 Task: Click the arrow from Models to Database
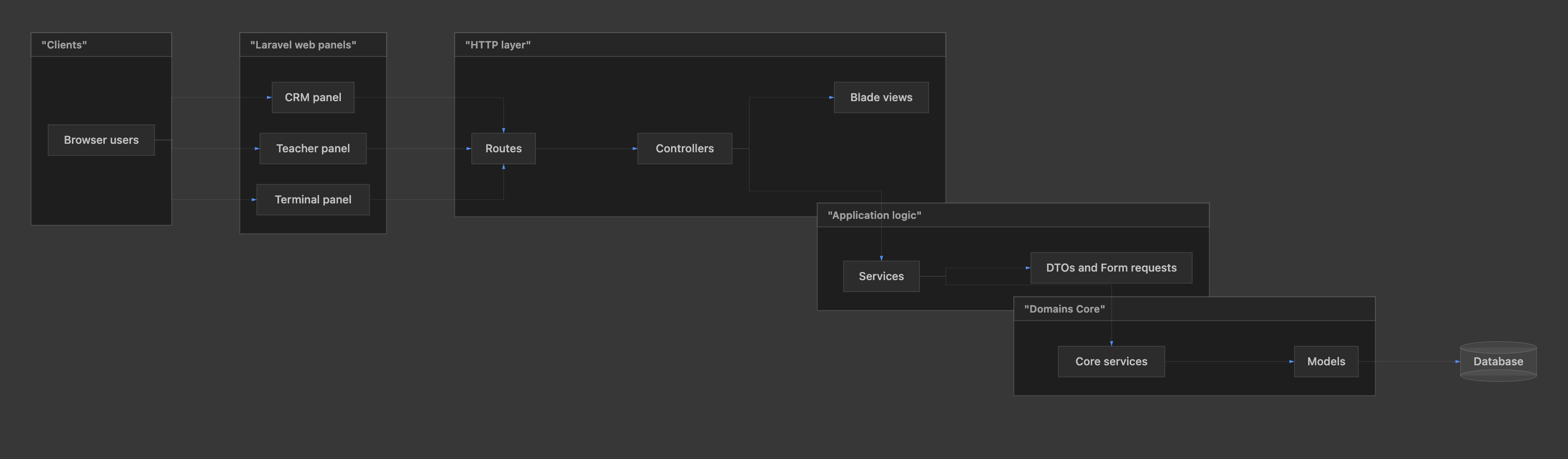tap(1409, 362)
